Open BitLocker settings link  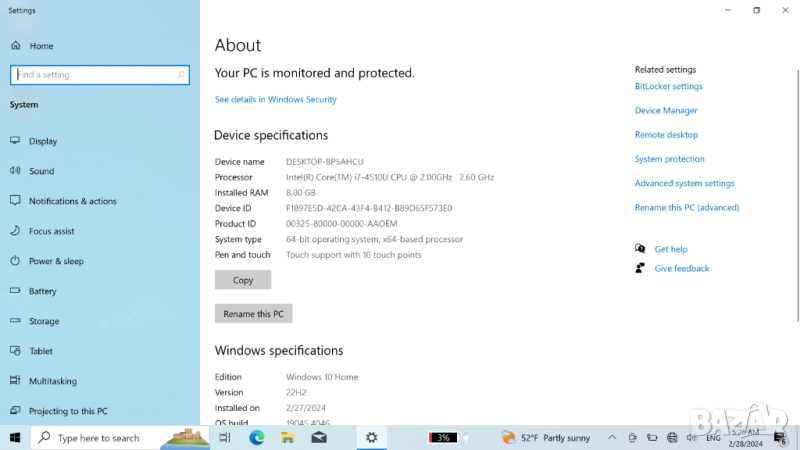[668, 87]
